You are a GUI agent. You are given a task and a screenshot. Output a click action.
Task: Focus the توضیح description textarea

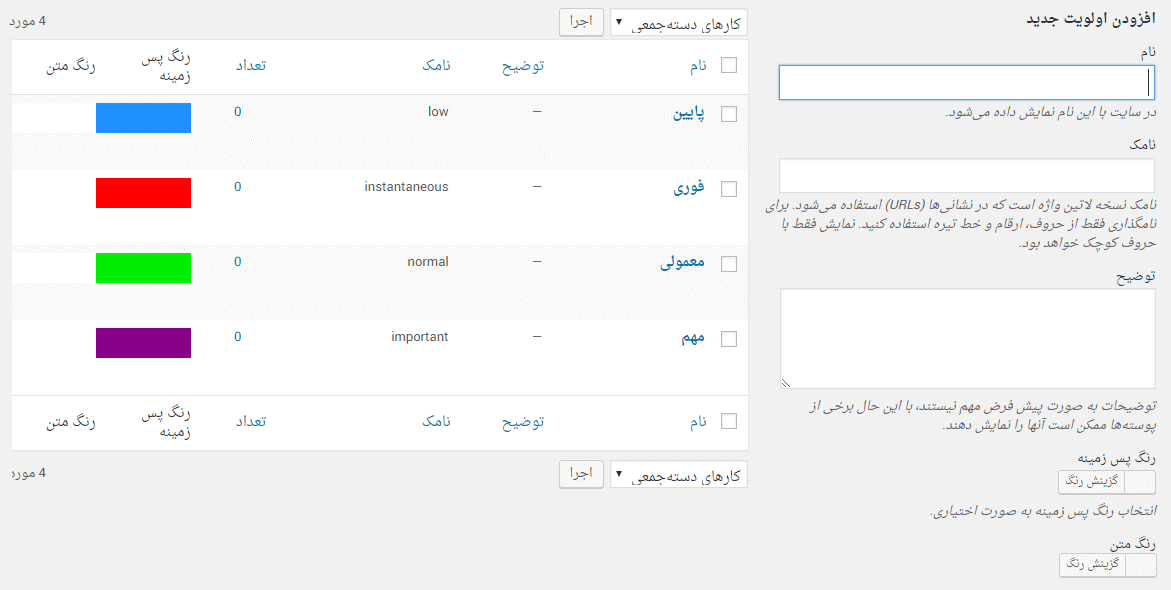tap(967, 338)
